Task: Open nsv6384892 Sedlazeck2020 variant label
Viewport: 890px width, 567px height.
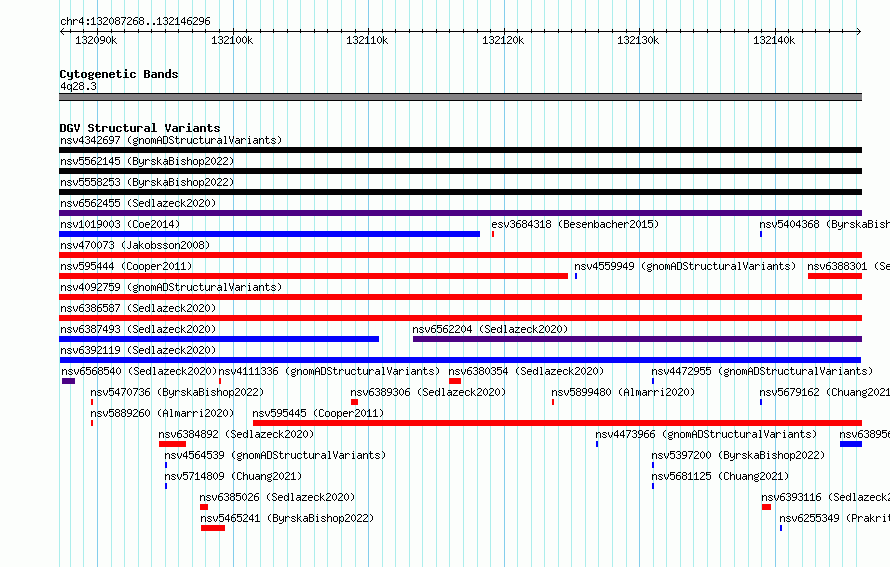Action: pyautogui.click(x=236, y=434)
